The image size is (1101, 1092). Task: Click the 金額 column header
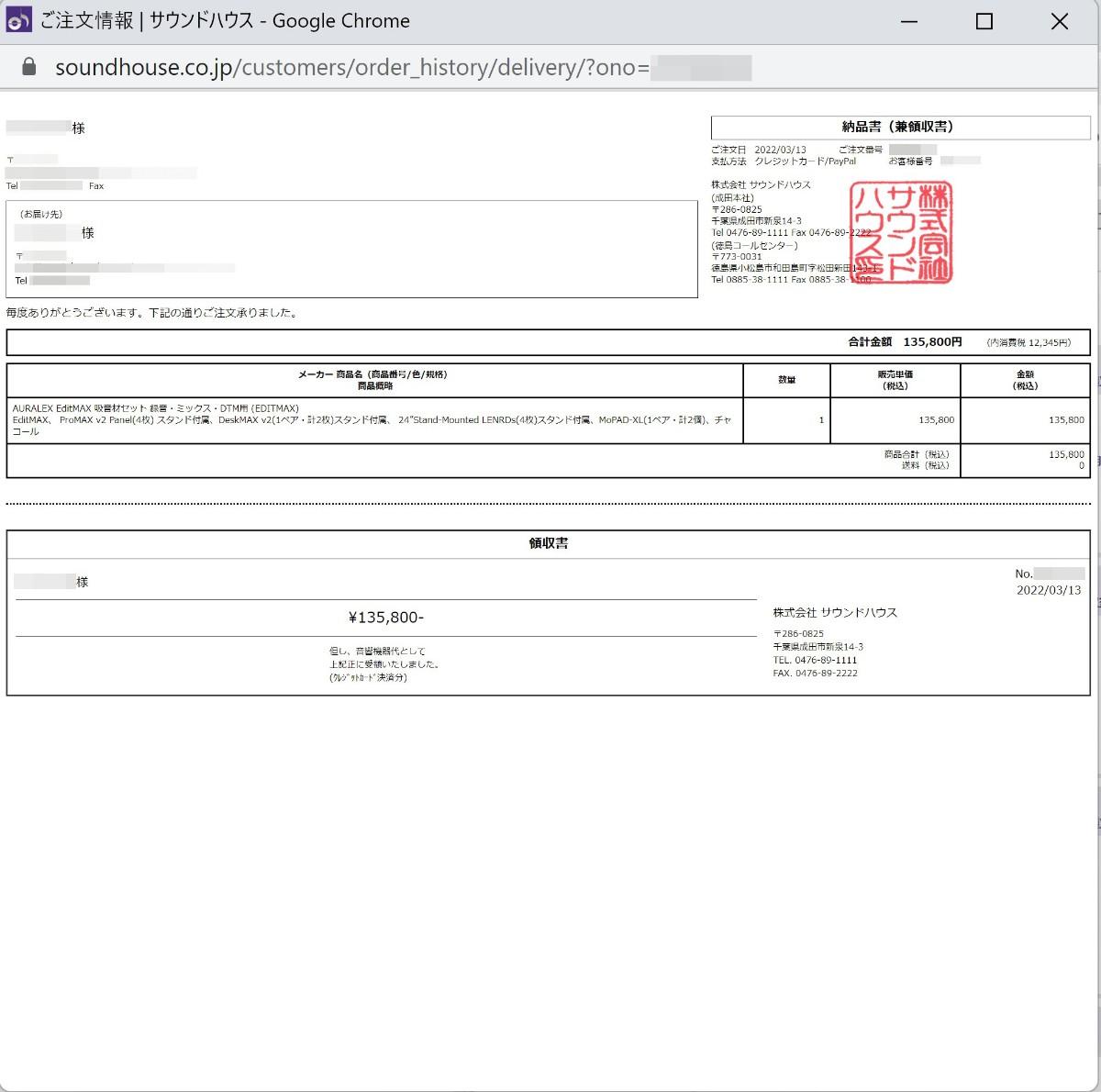tap(1025, 380)
